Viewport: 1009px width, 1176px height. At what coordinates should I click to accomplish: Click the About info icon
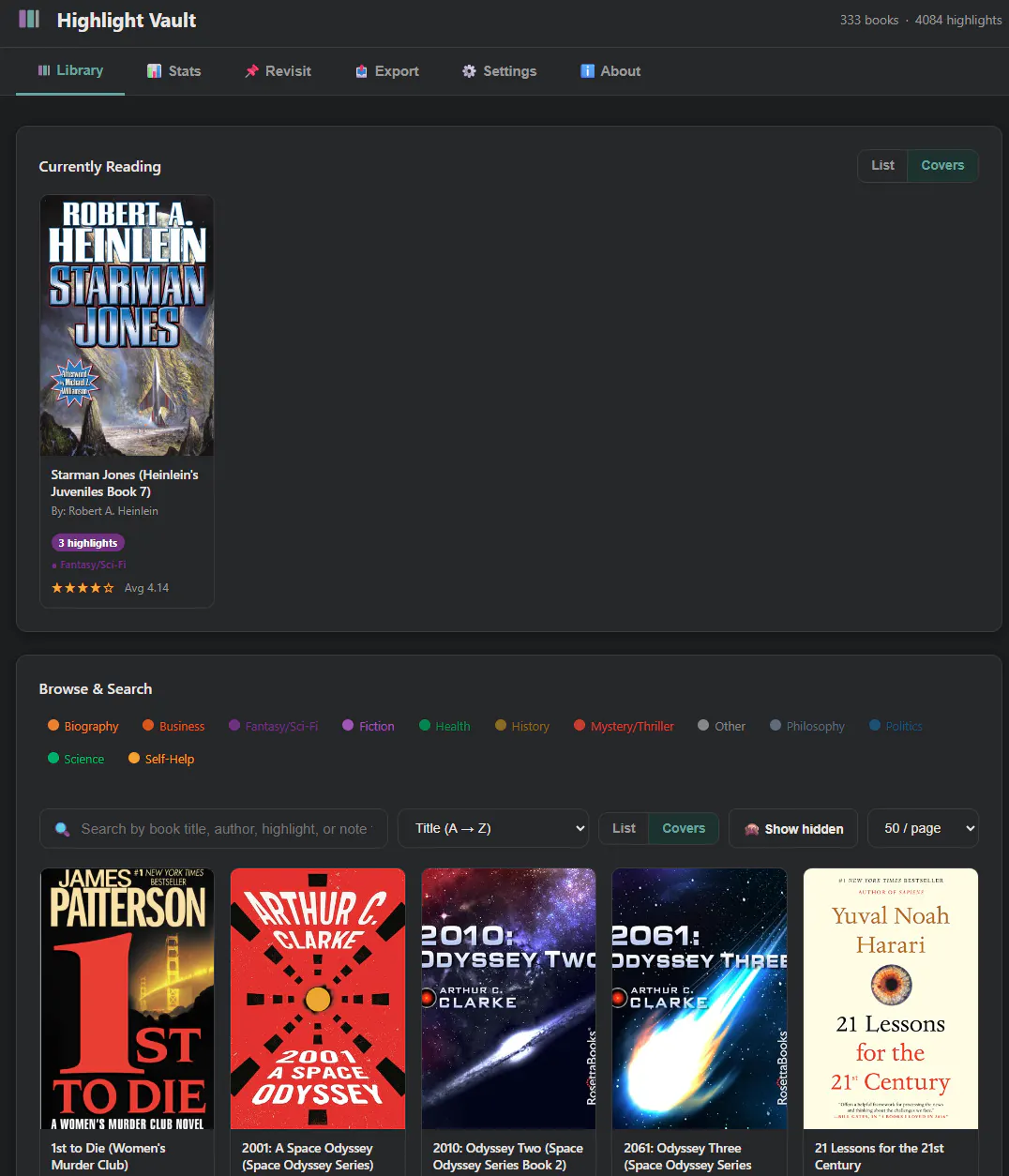[587, 71]
